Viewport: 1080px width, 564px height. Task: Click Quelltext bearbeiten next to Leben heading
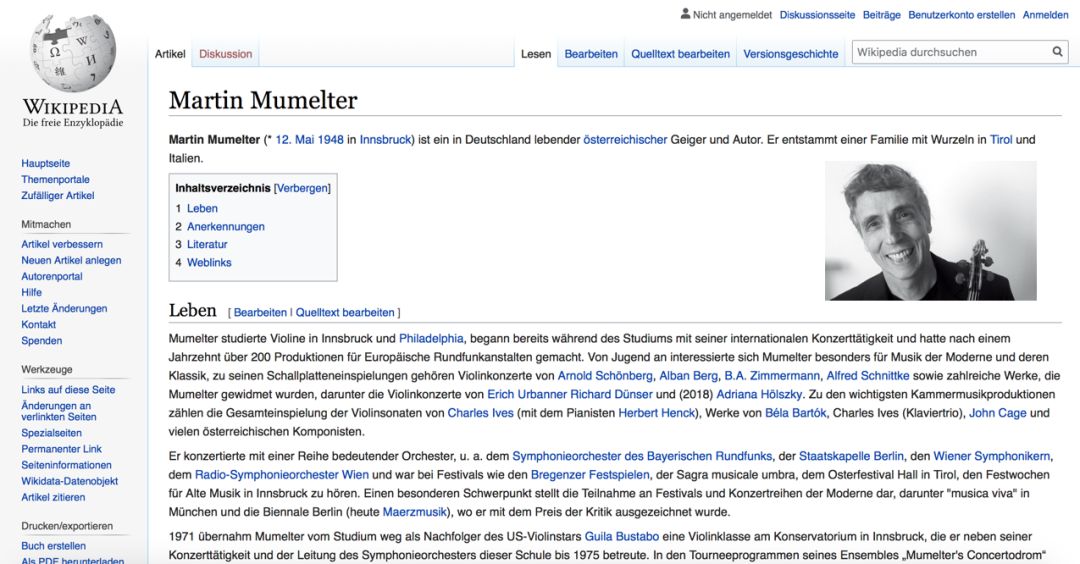345,312
